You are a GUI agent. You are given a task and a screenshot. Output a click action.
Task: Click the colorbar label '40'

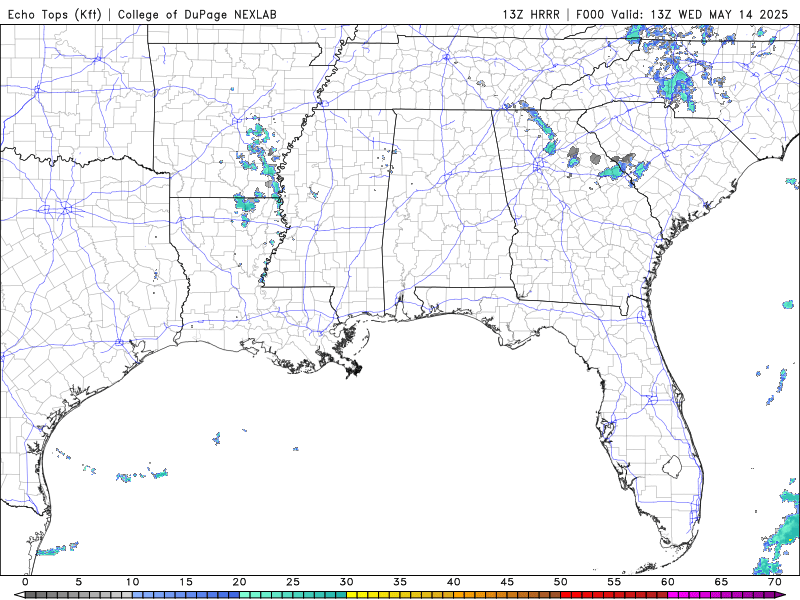click(x=454, y=582)
